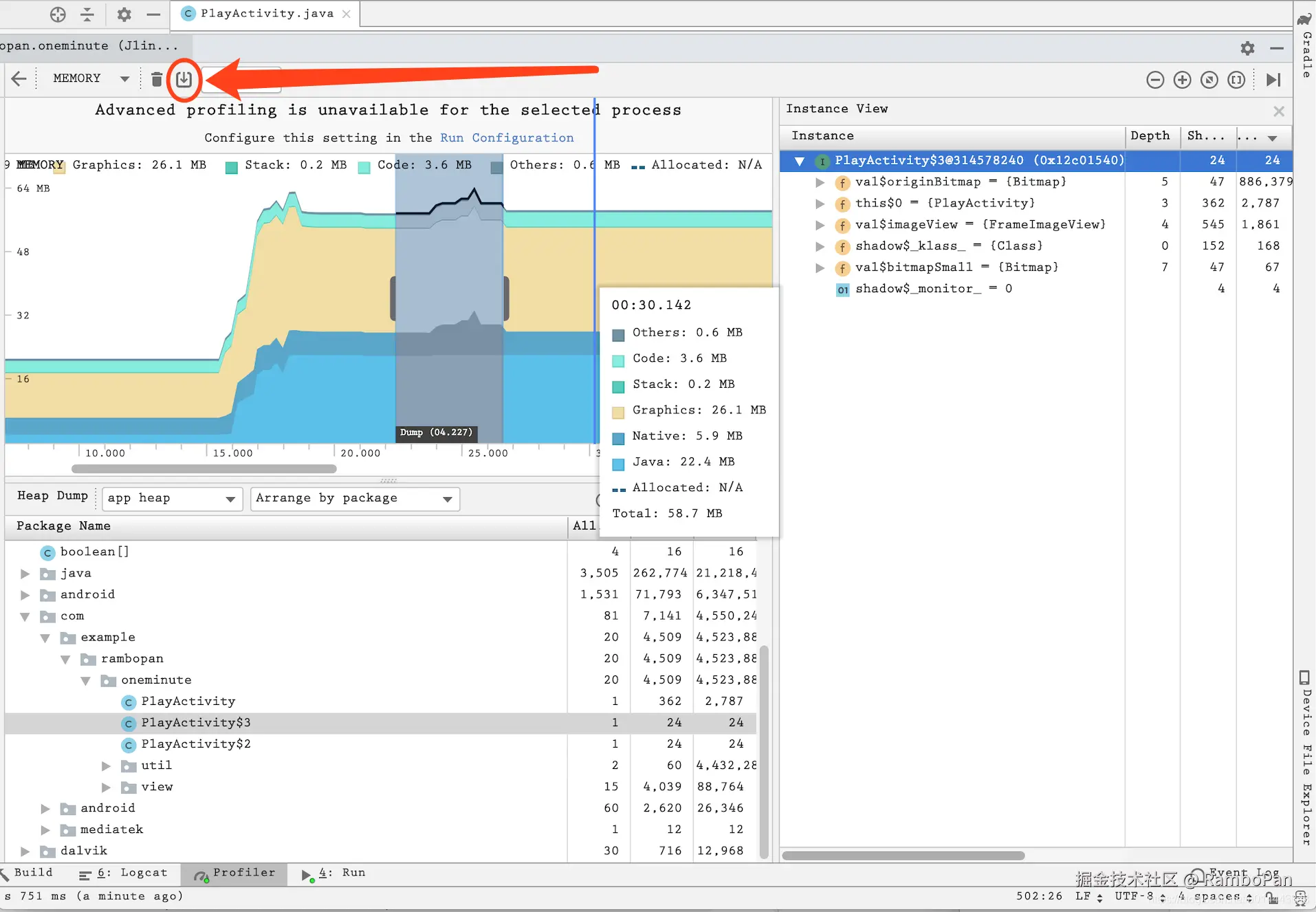Expand the val$imageView field
This screenshot has width=1316, height=912.
[x=820, y=225]
